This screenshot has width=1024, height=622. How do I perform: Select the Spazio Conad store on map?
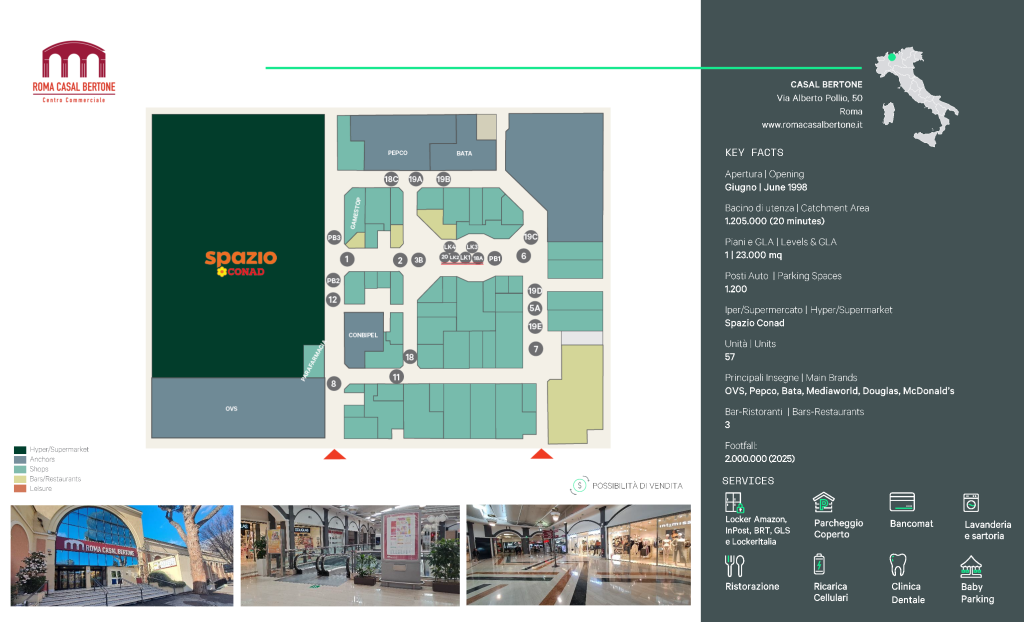pyautogui.click(x=238, y=246)
